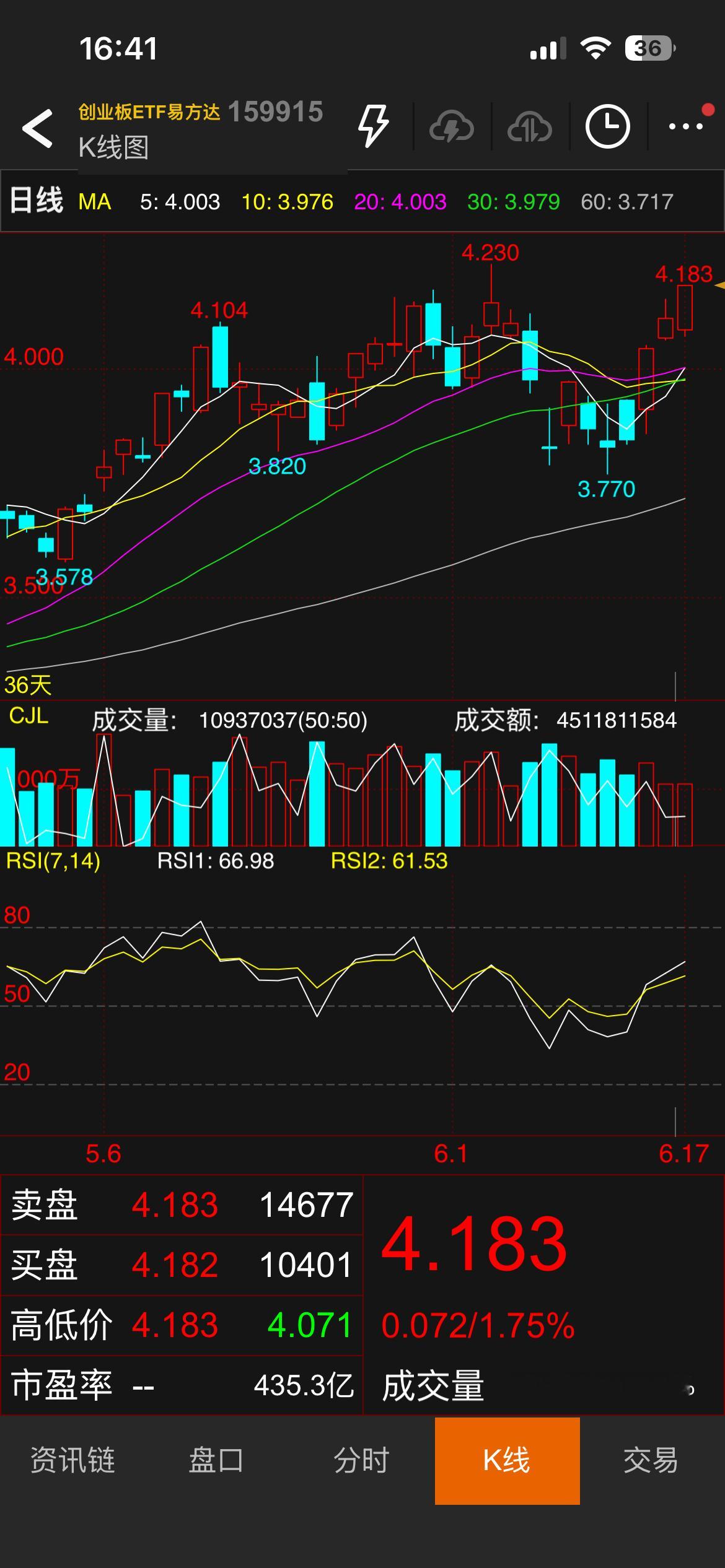This screenshot has width=725, height=1568.
Task: Tap the cellular signal bars icon
Action: coord(548,48)
